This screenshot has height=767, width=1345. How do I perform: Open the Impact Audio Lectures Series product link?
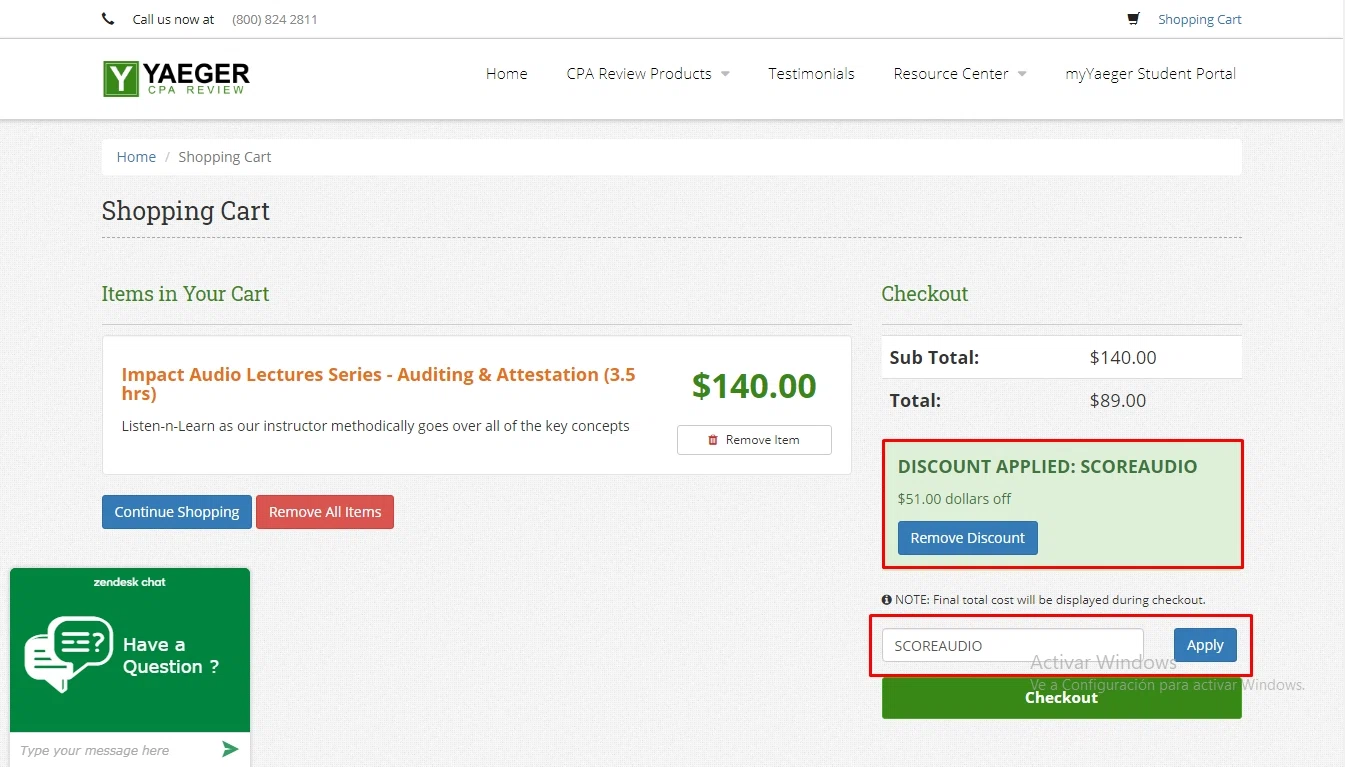(x=378, y=384)
